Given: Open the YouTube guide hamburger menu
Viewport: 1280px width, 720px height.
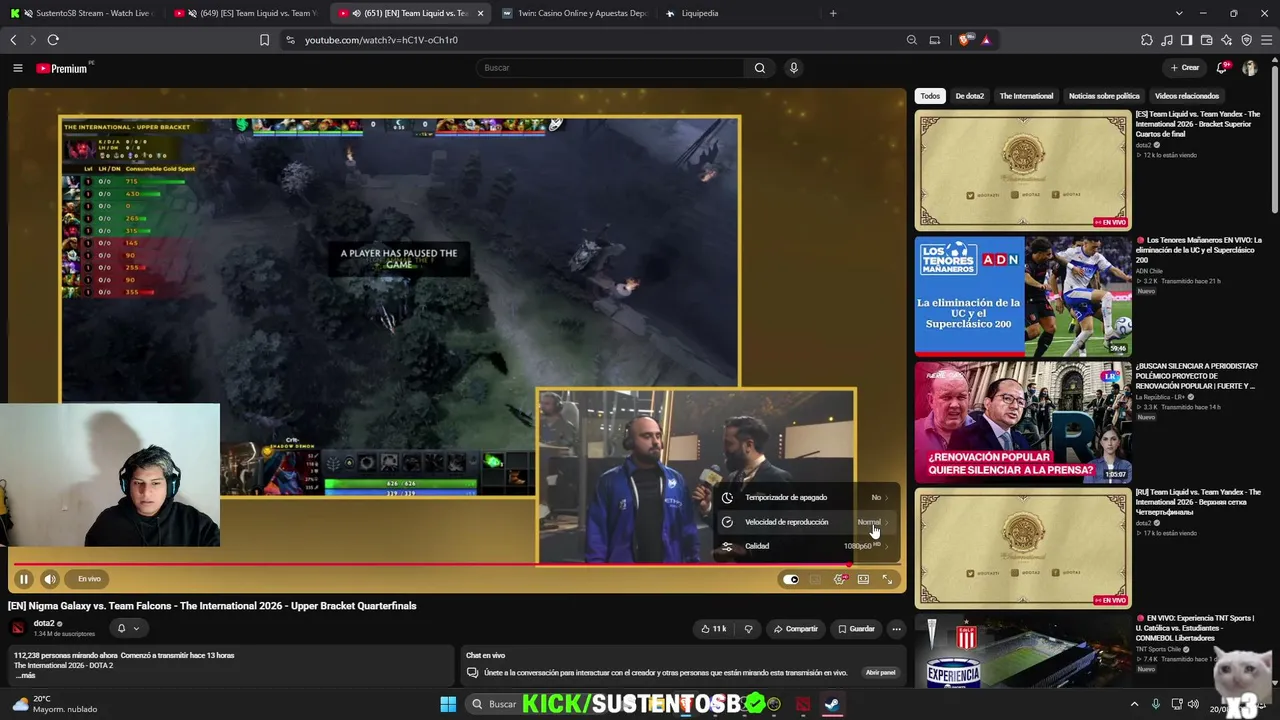Looking at the screenshot, I should coord(17,68).
